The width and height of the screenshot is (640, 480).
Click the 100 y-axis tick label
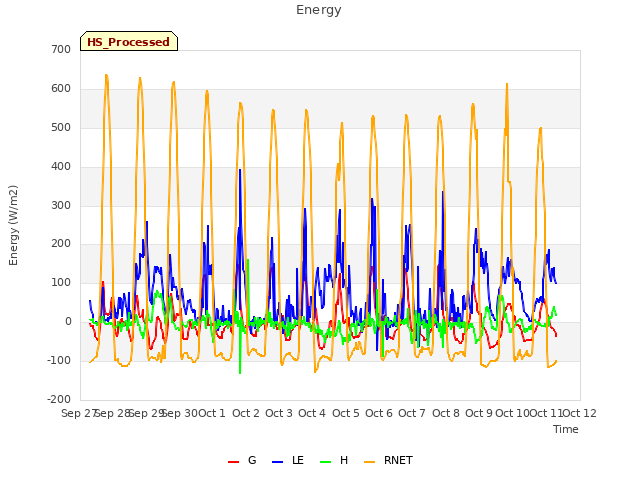point(61,282)
